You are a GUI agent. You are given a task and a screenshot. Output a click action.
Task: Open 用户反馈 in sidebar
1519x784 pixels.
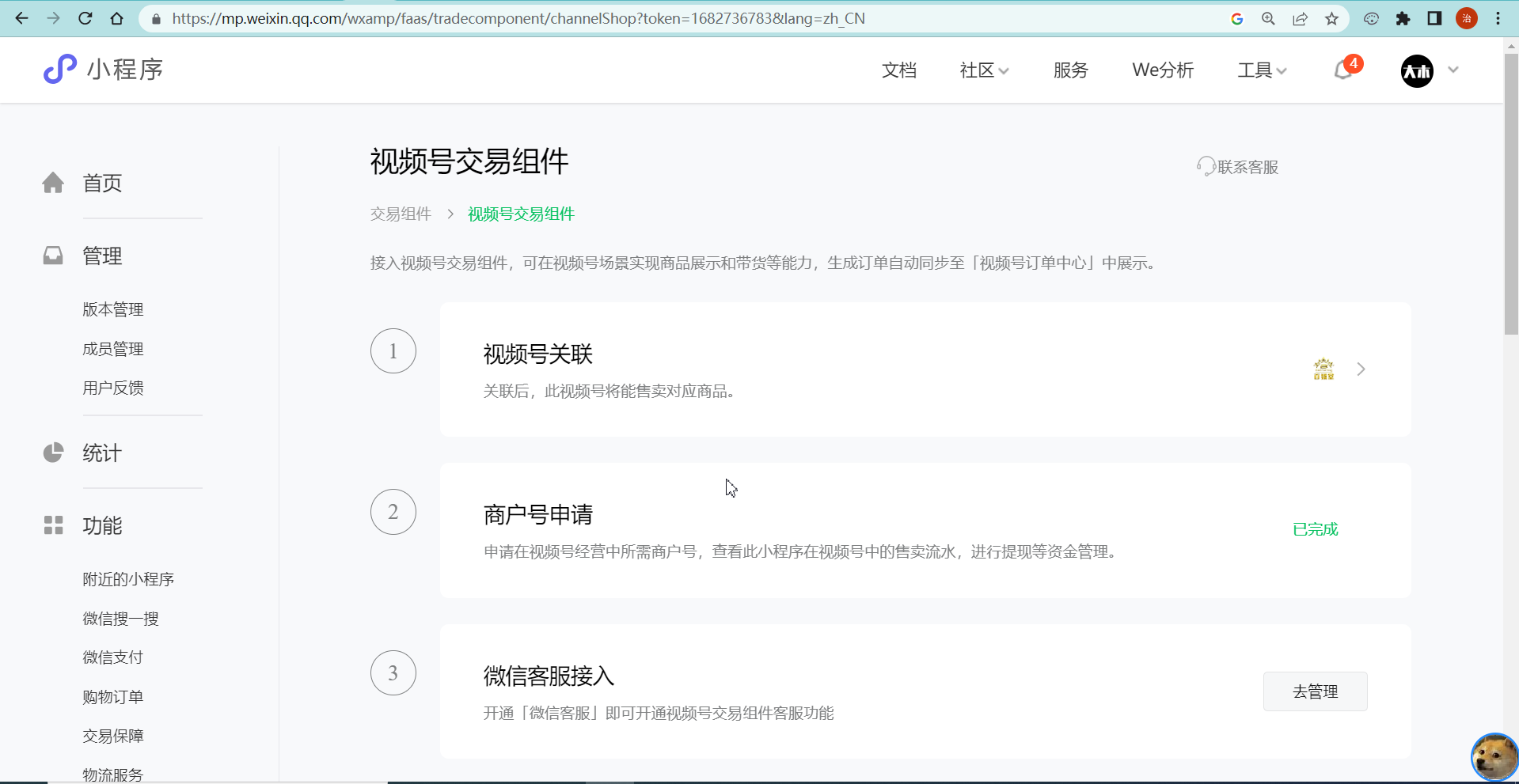113,388
